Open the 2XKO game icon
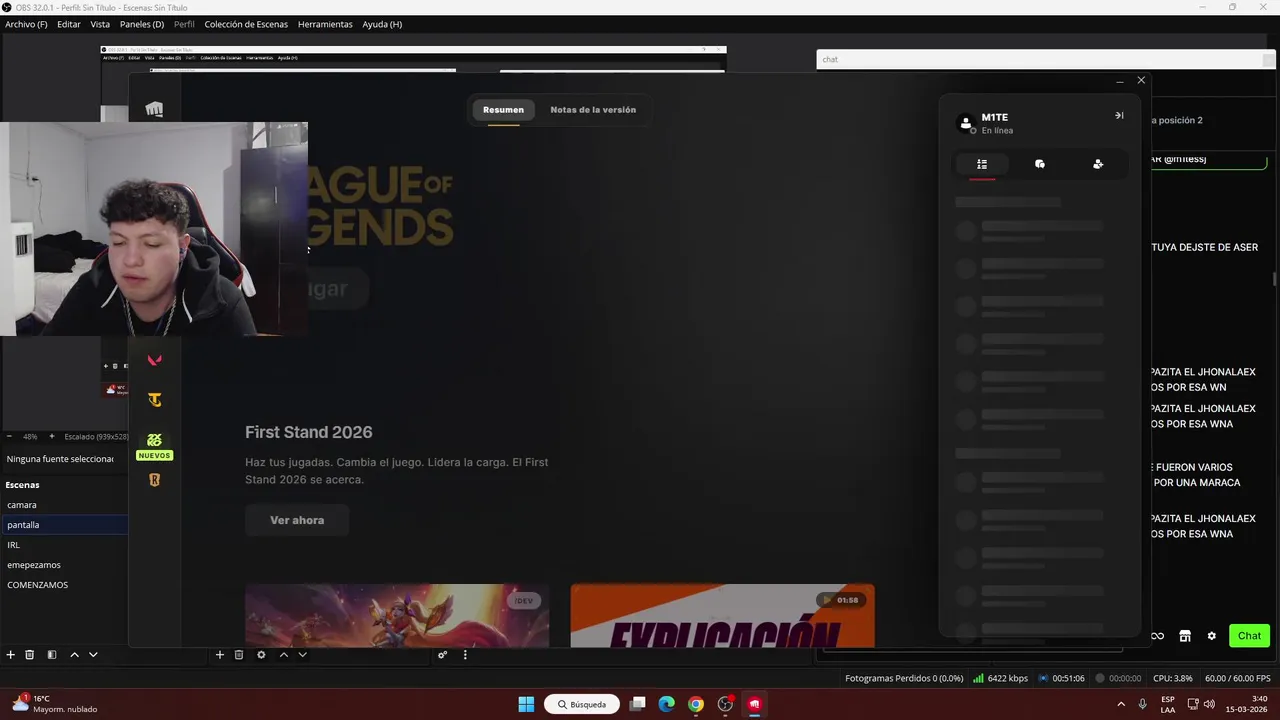Image resolution: width=1280 pixels, height=720 pixels. 154,440
